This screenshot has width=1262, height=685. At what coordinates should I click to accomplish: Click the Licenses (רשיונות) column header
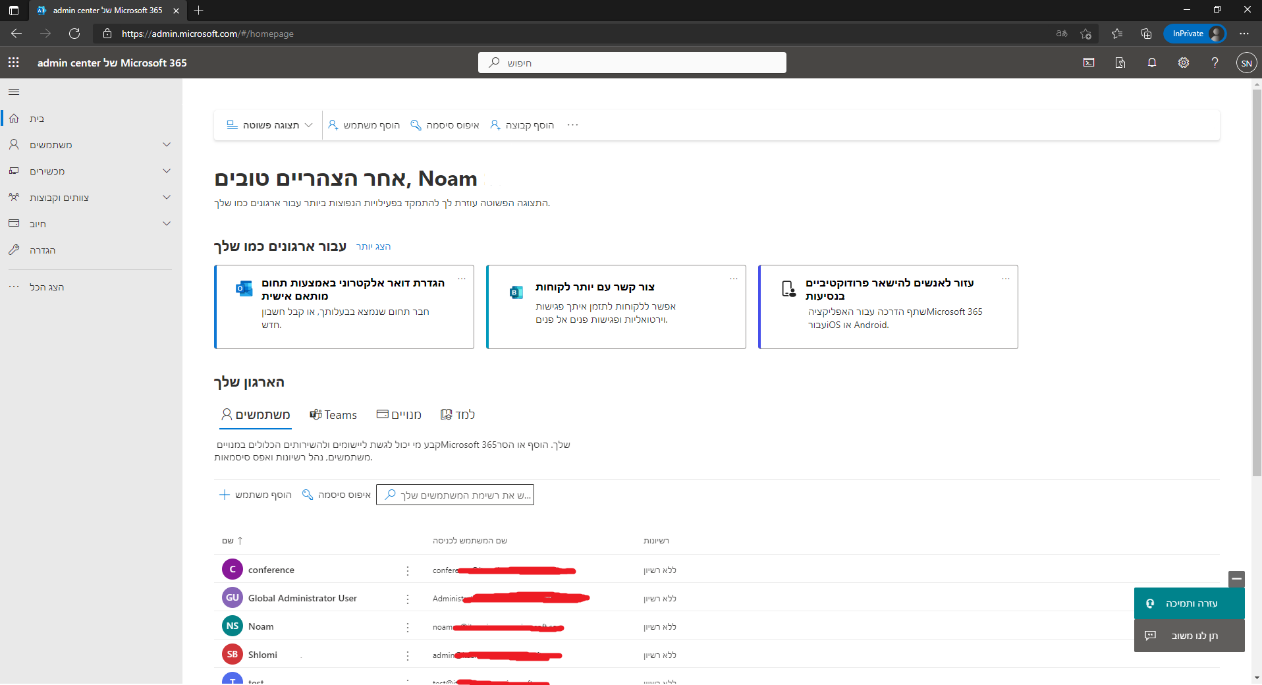(x=656, y=541)
